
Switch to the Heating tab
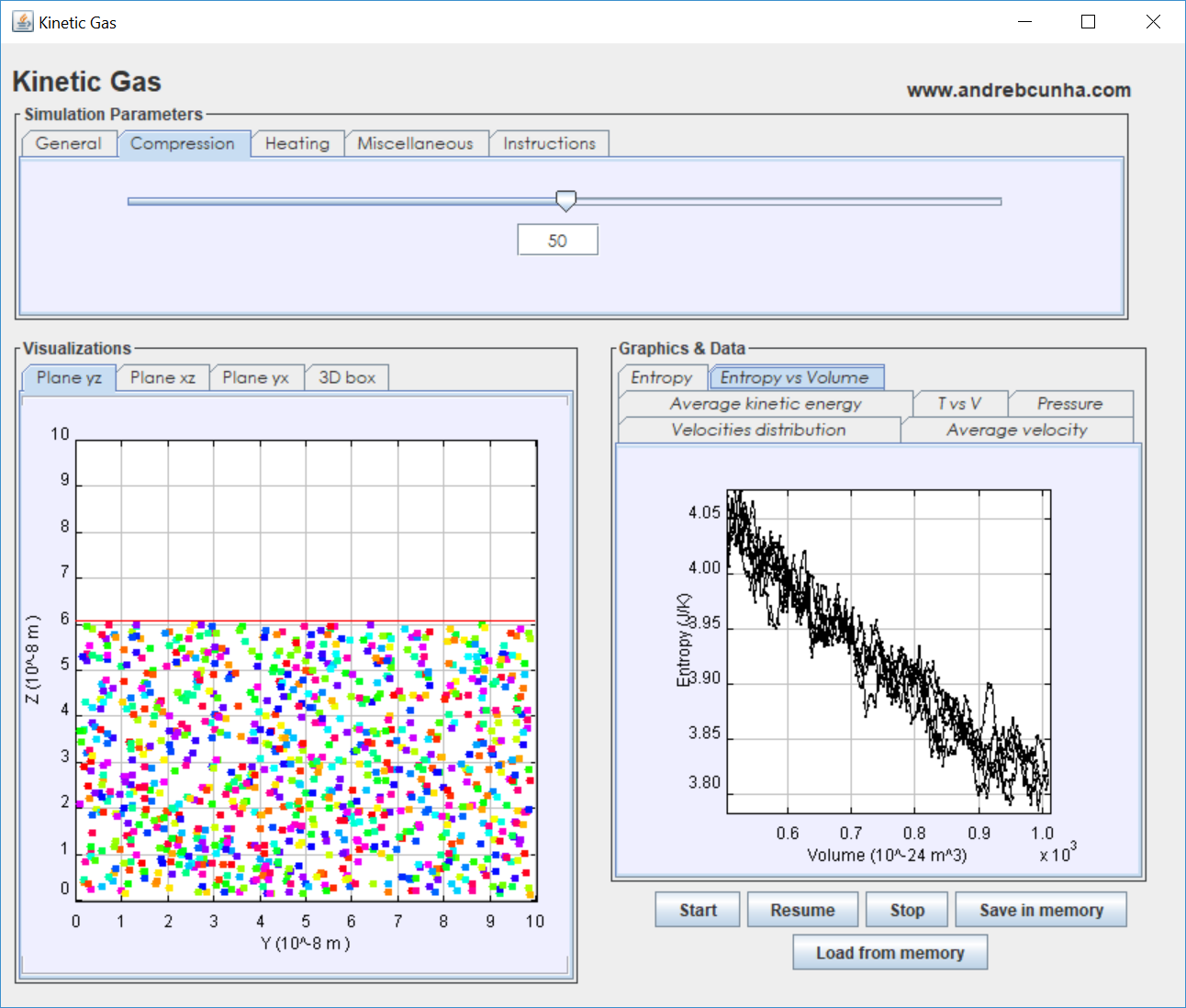coord(297,143)
